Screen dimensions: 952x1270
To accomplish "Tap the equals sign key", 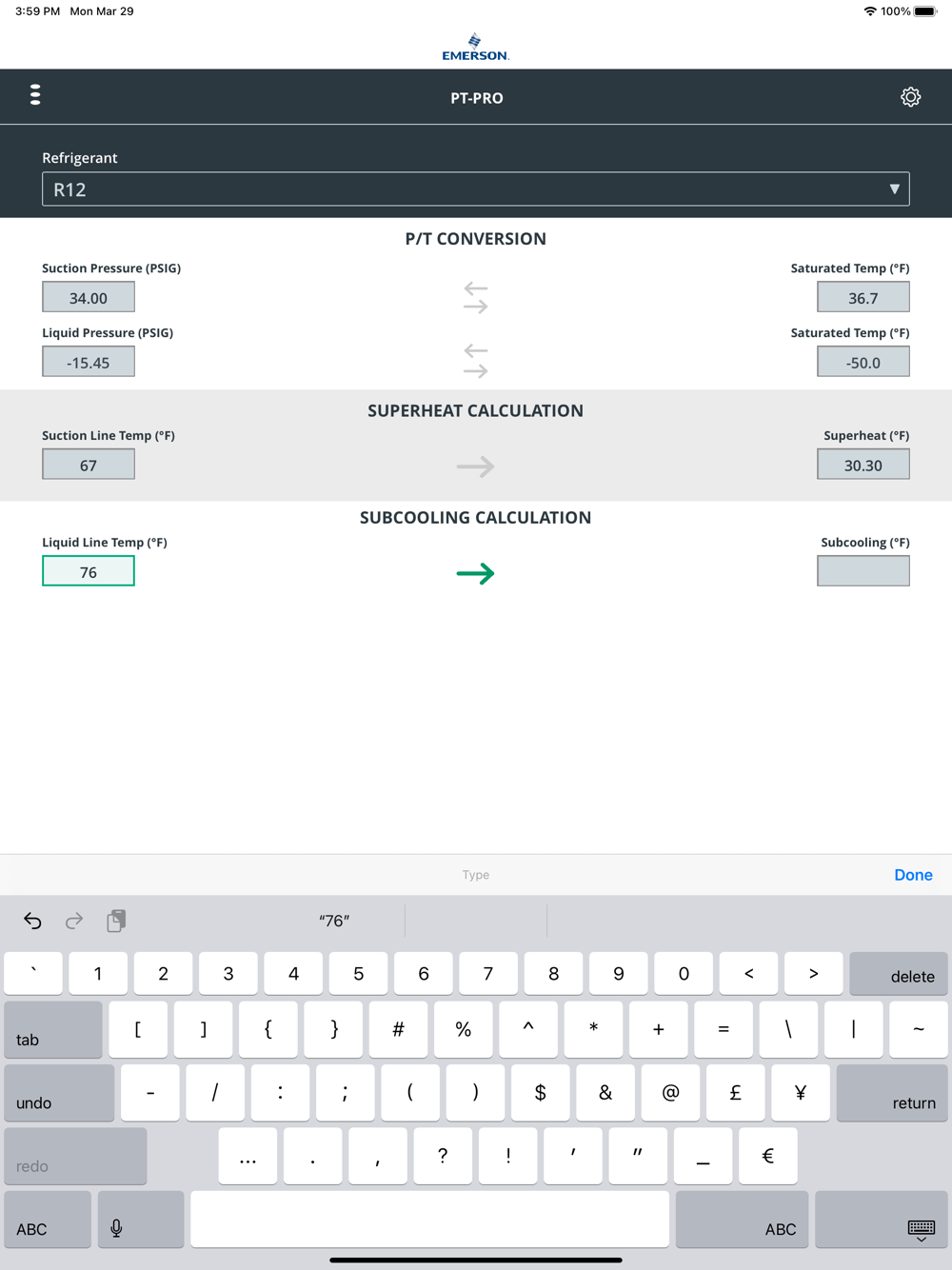I will tap(724, 1030).
